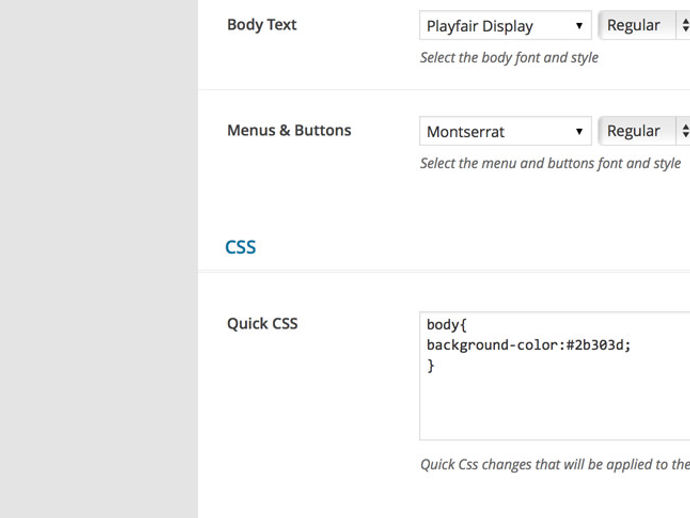
Task: Click the blue CSS section heading
Action: click(240, 247)
